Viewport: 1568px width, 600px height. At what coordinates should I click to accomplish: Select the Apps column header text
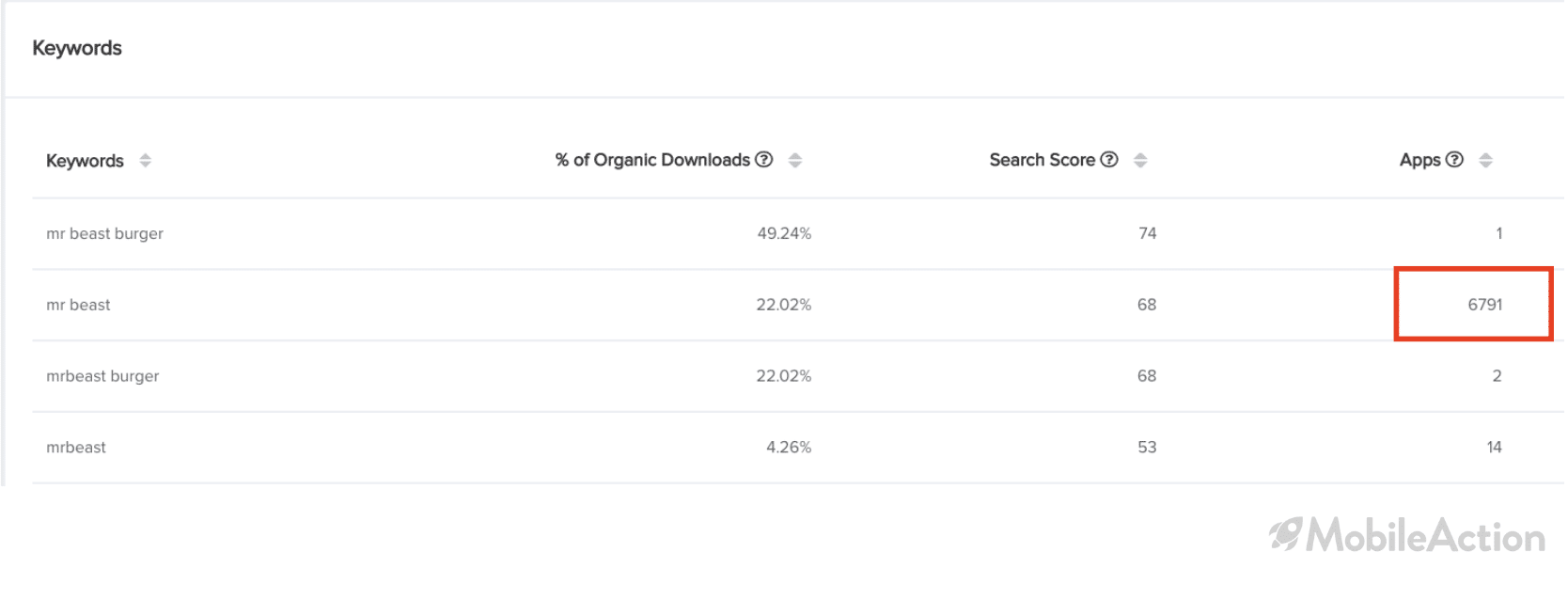1419,160
